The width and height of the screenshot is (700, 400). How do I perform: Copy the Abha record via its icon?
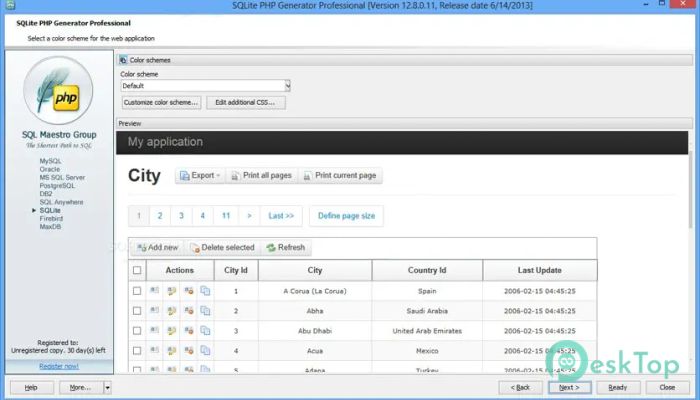click(205, 311)
